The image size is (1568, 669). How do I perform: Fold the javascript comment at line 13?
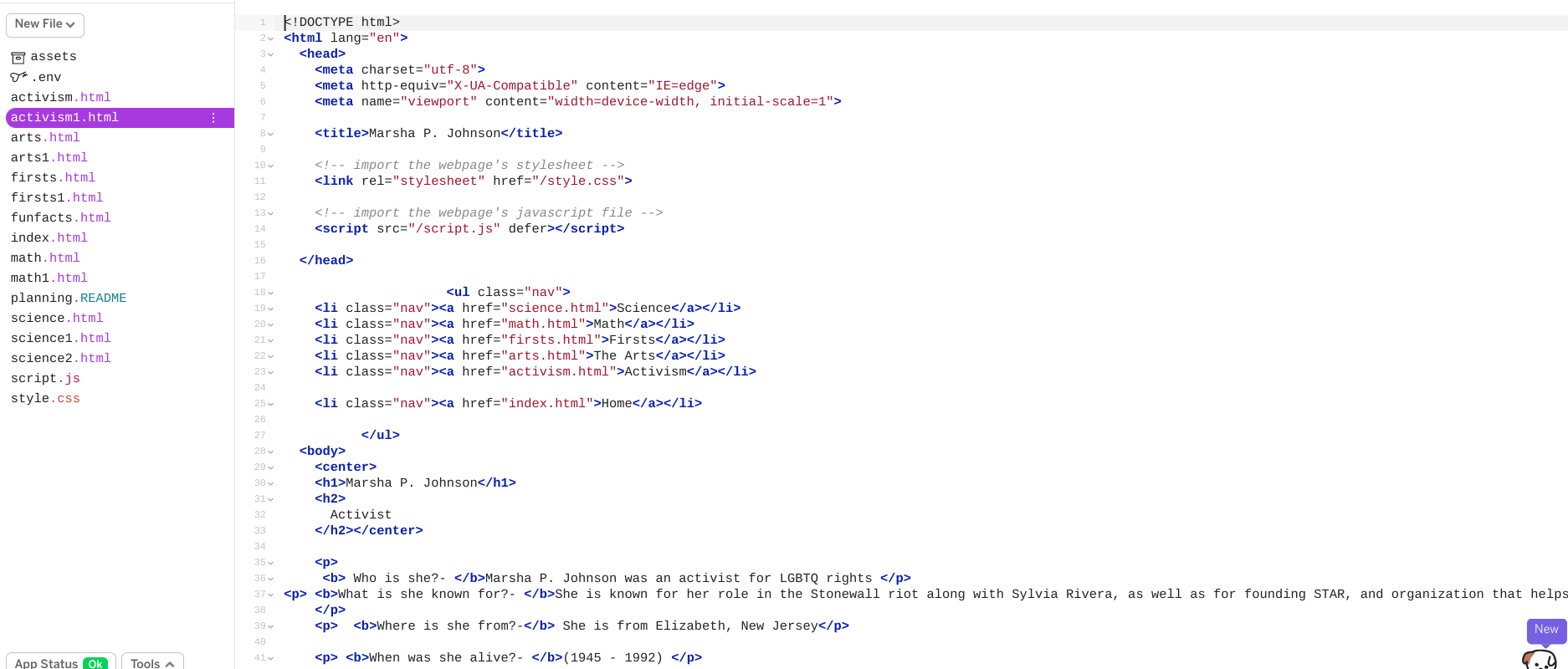click(271, 213)
